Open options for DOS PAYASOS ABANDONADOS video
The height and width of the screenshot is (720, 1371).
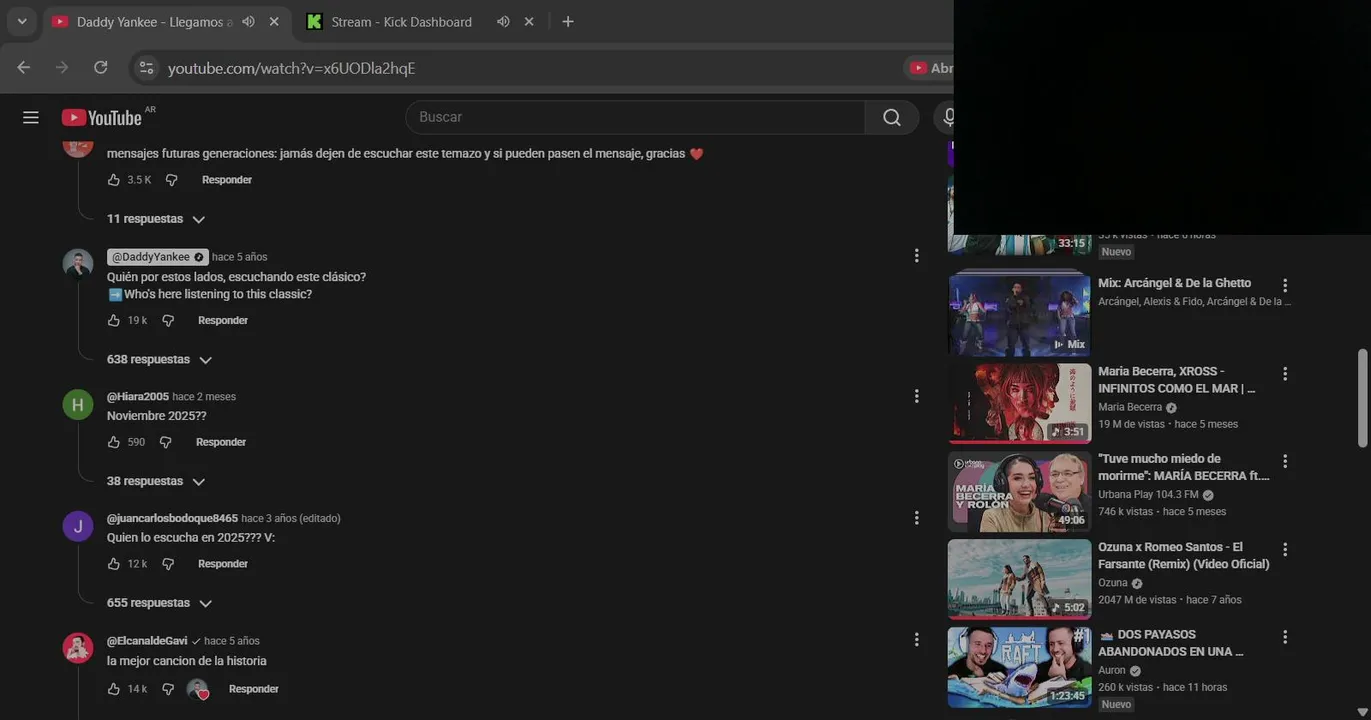pyautogui.click(x=1285, y=637)
